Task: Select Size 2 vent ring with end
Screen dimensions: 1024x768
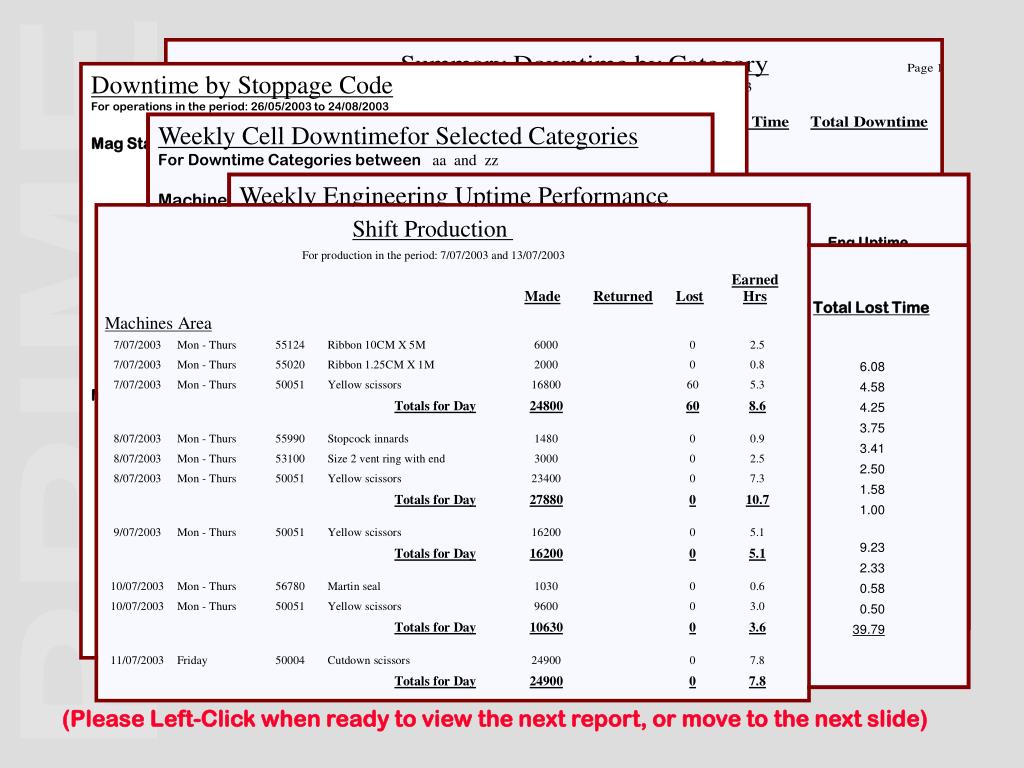Action: click(386, 458)
